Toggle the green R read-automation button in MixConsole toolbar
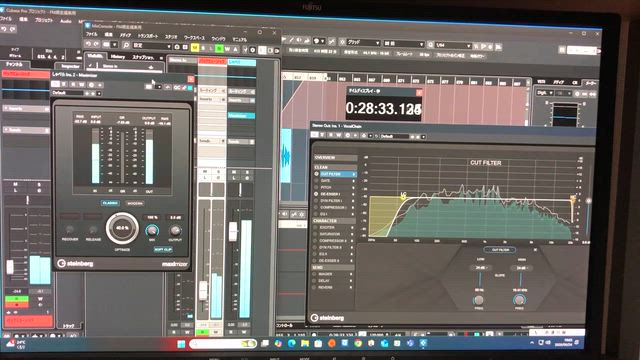The height and width of the screenshot is (360, 640). pos(219,49)
